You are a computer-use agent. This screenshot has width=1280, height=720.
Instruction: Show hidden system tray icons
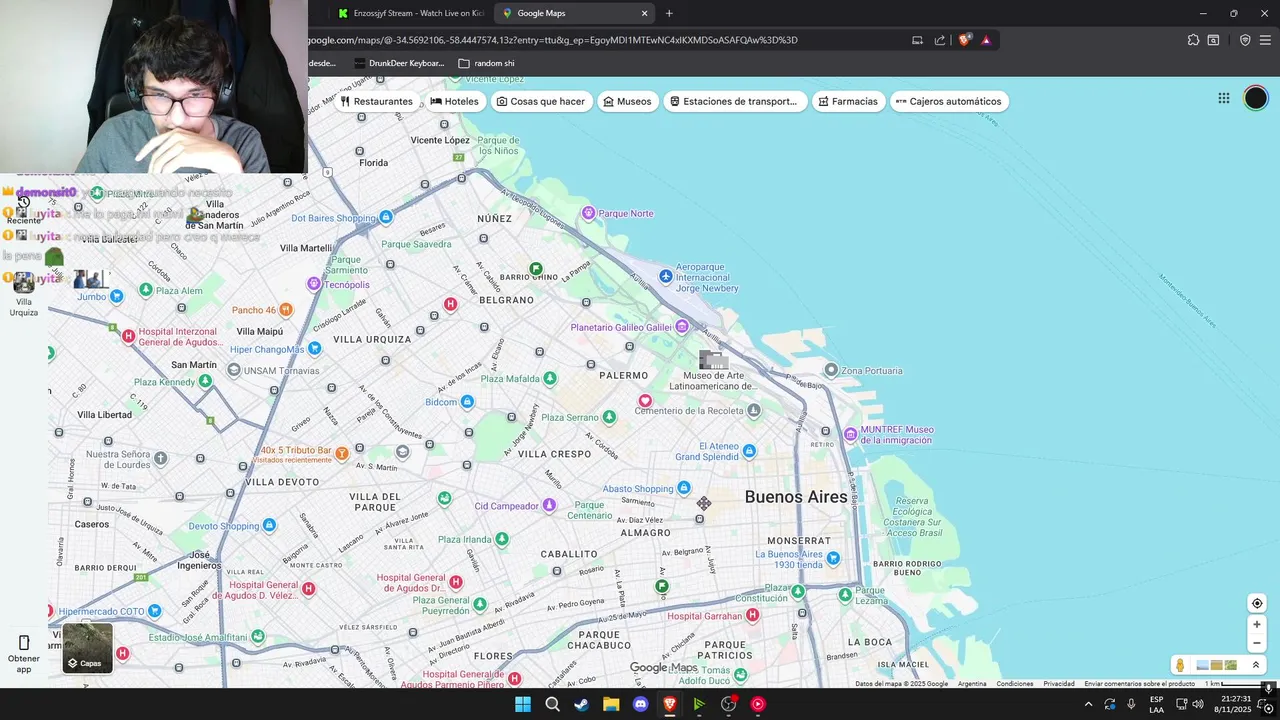coord(1088,704)
